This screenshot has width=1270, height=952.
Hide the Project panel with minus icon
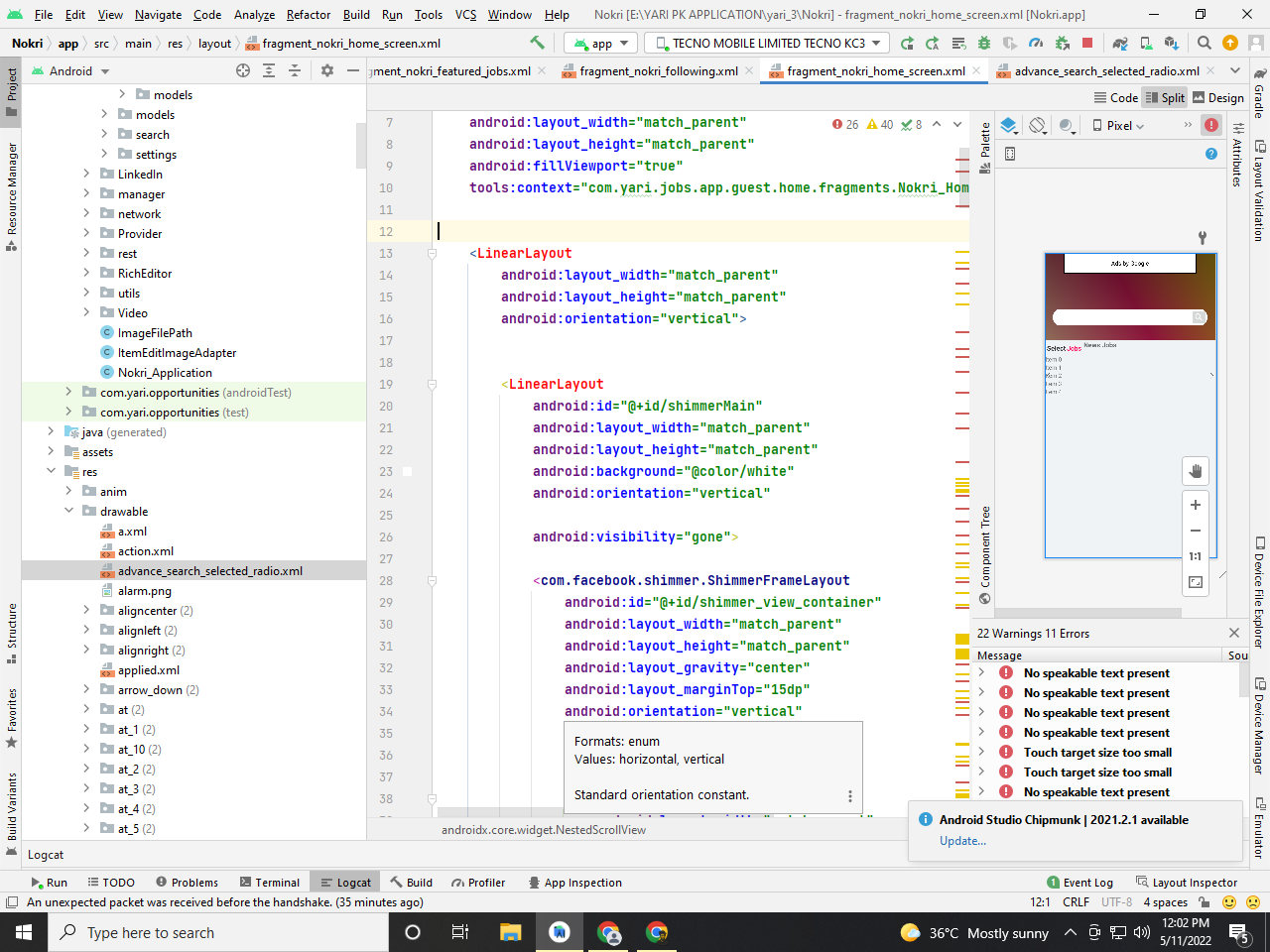click(x=352, y=70)
